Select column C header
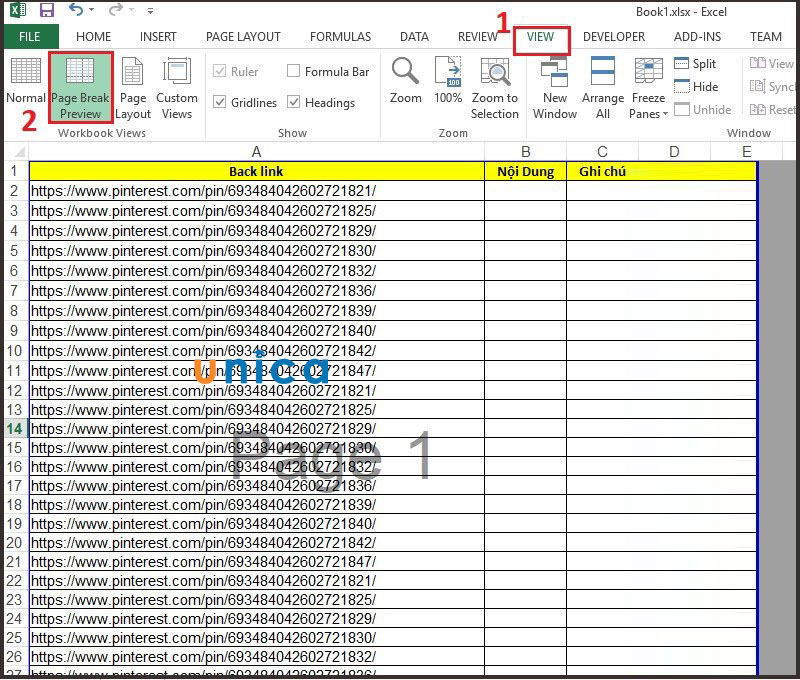Viewport: 800px width, 680px height. [x=602, y=152]
